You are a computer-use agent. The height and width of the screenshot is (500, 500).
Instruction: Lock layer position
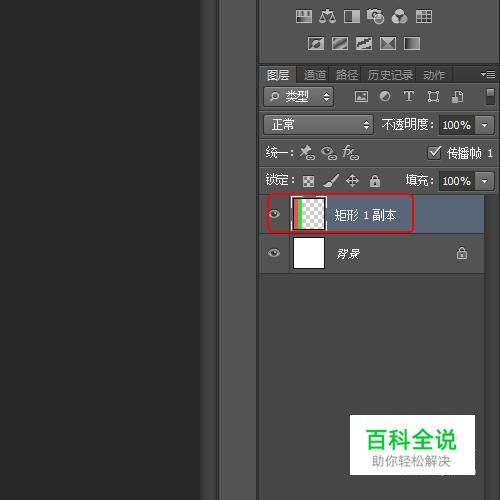[x=352, y=181]
